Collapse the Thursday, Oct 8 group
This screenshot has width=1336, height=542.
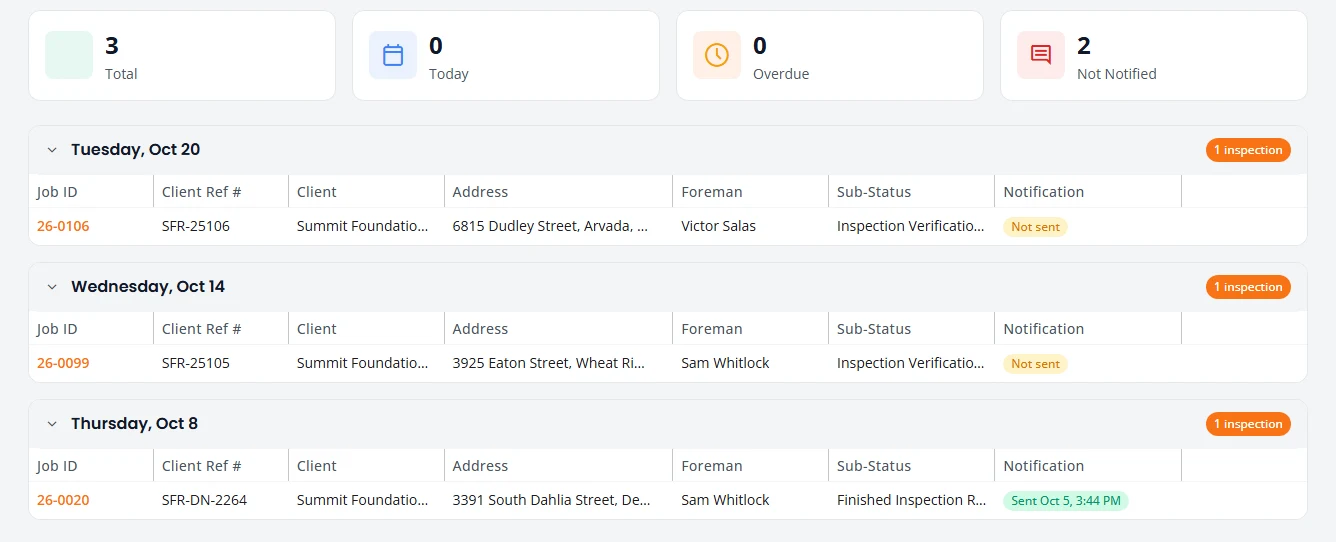click(52, 424)
